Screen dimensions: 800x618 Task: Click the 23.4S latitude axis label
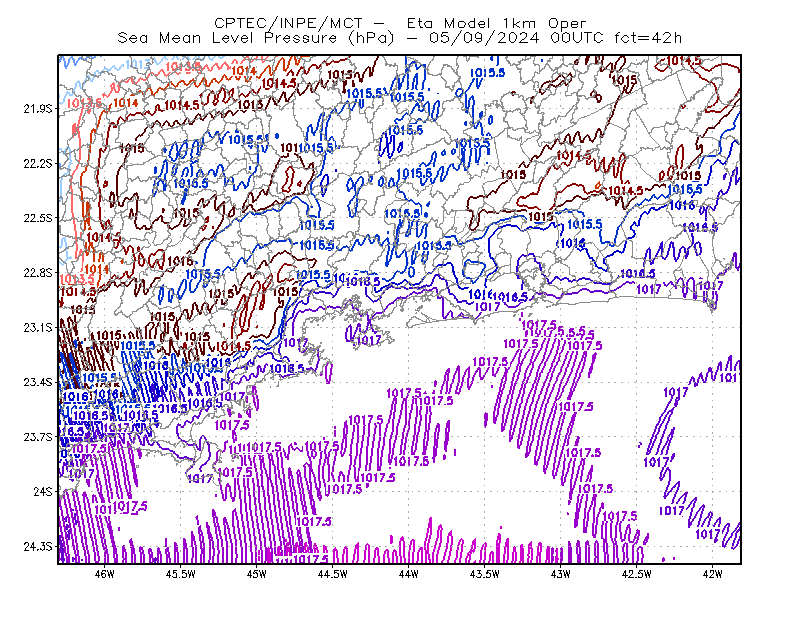pos(38,382)
